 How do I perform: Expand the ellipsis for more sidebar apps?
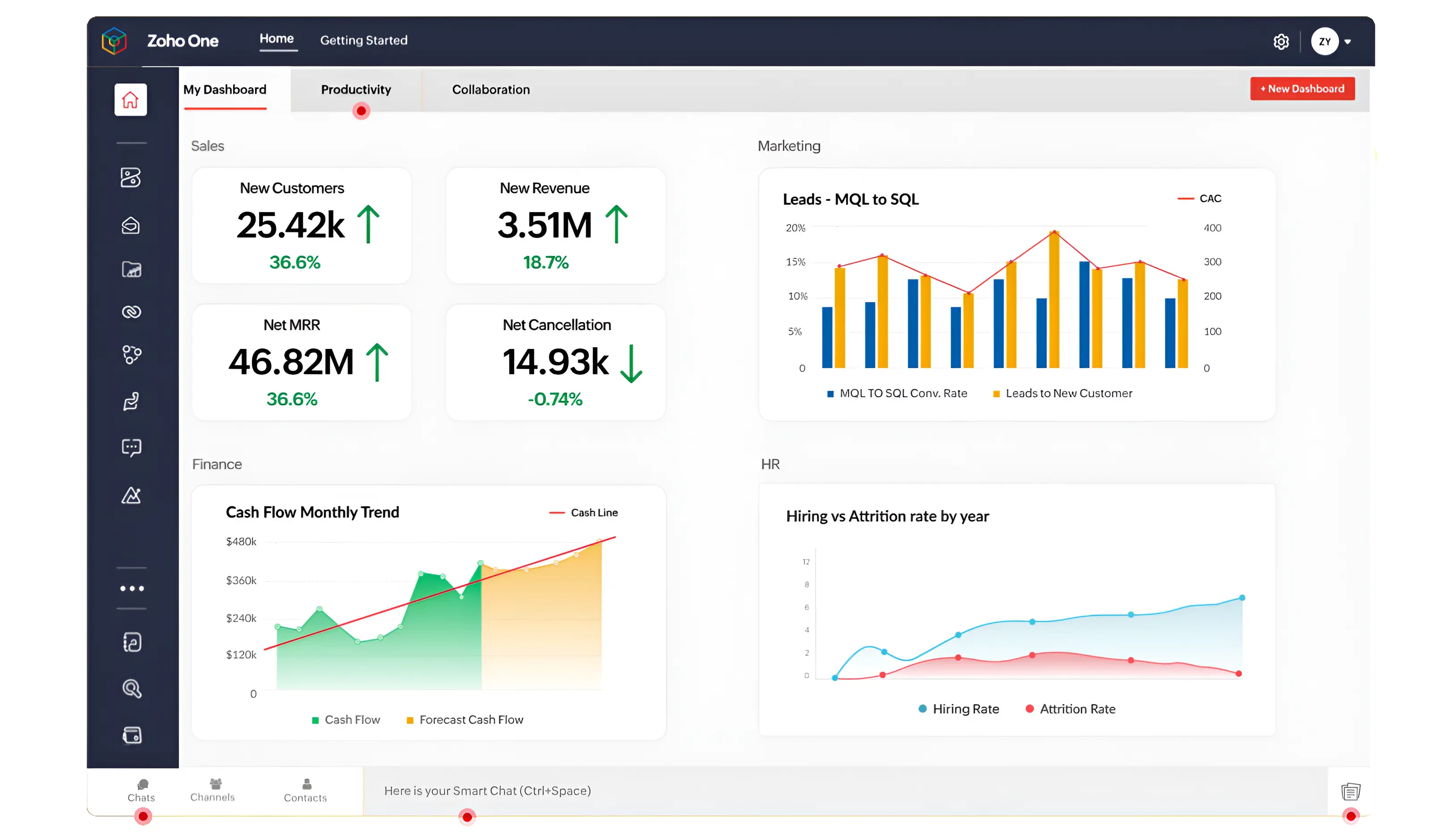click(131, 589)
